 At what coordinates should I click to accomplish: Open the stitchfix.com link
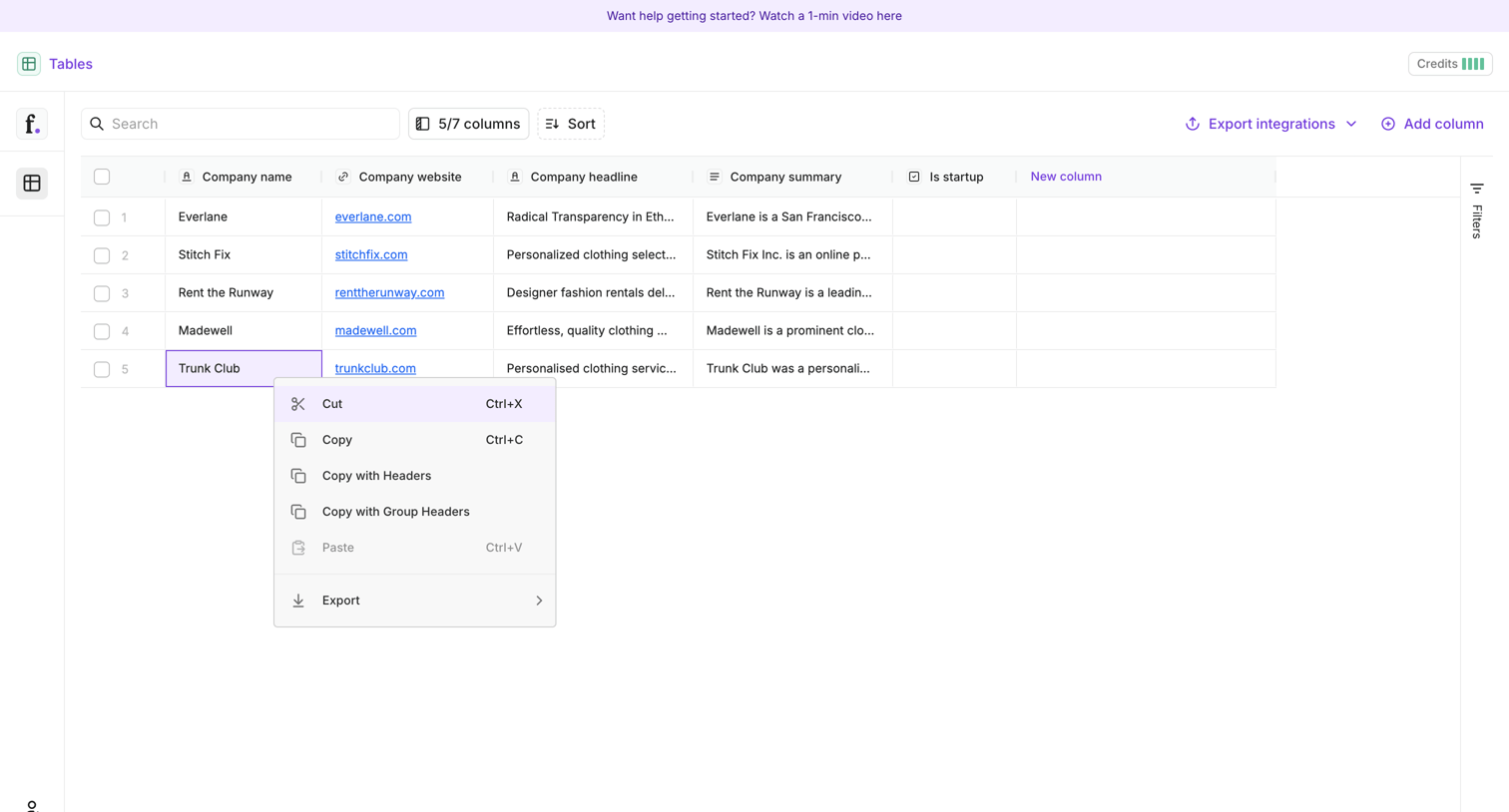tap(371, 254)
